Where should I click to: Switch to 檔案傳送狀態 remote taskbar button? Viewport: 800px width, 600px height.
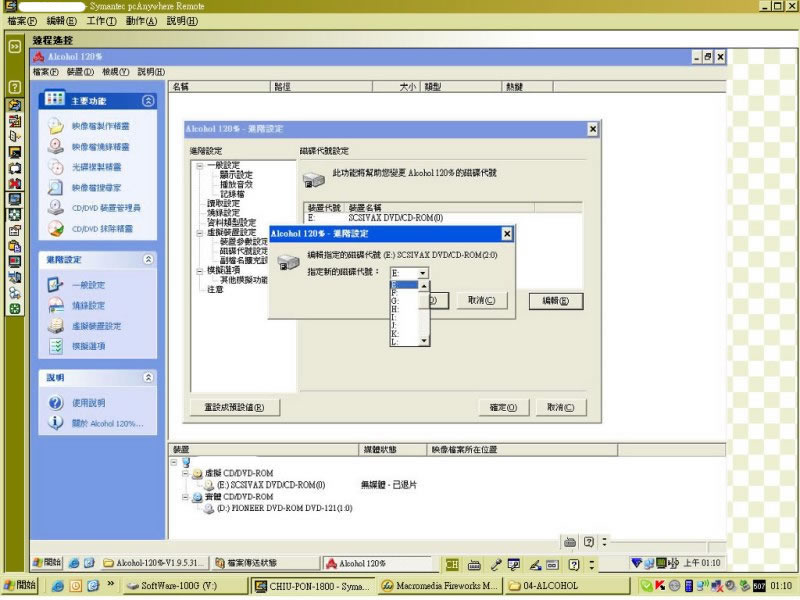pos(265,563)
